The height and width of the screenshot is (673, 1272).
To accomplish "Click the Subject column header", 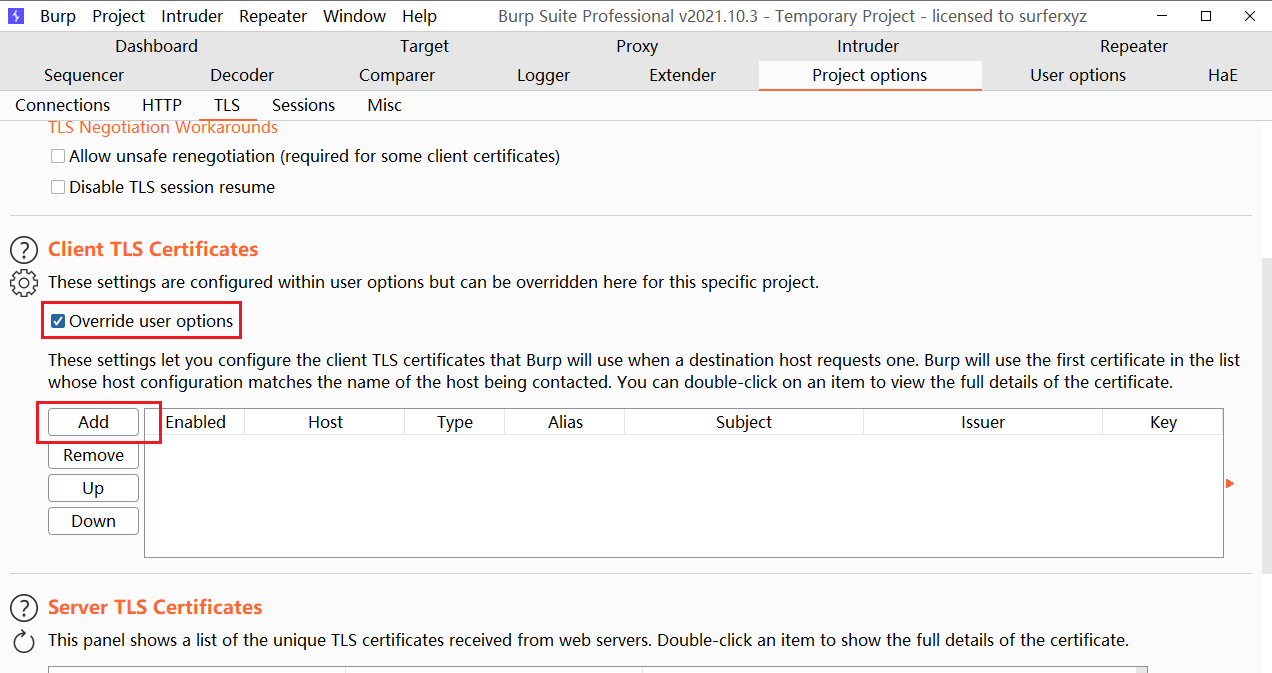I will 743,422.
